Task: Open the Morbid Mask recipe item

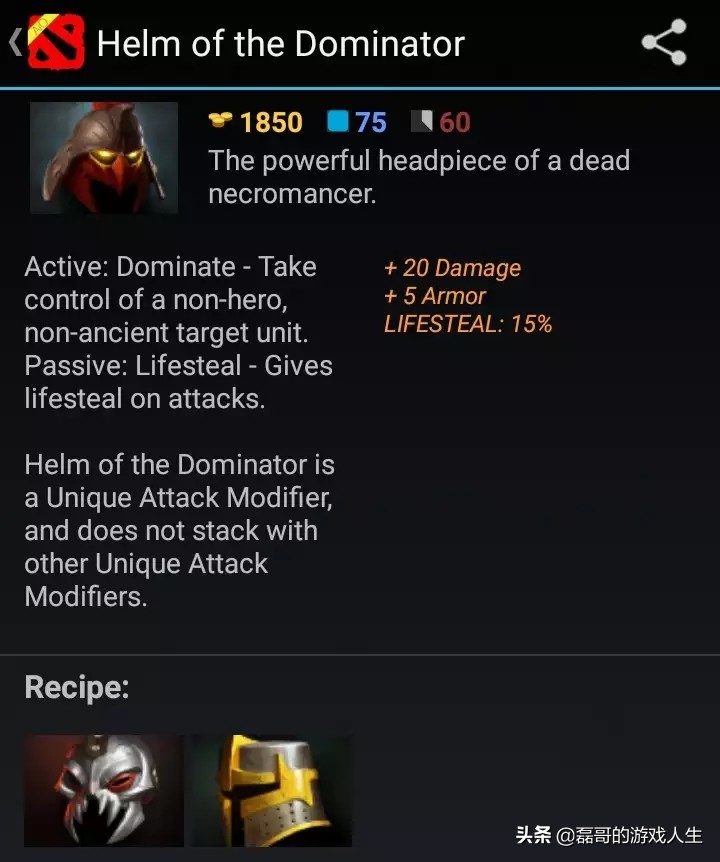Action: [104, 791]
